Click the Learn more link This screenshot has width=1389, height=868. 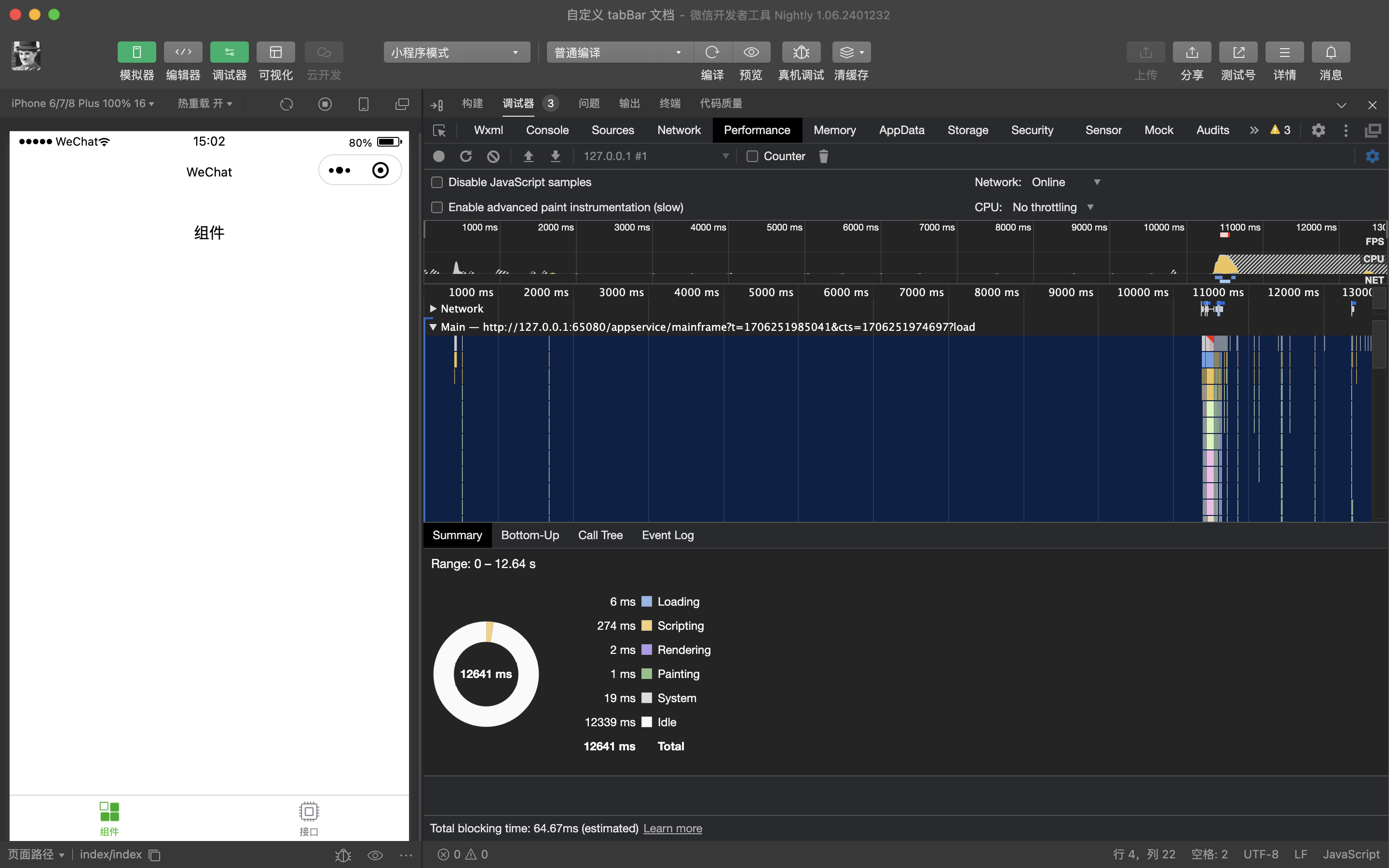tap(672, 828)
